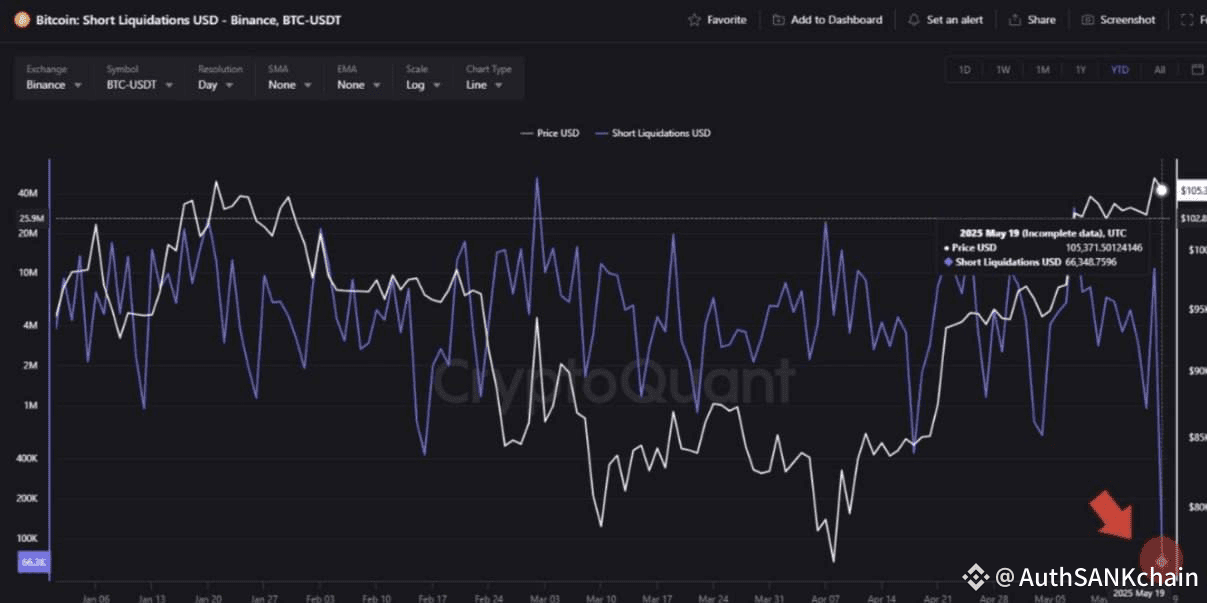Click the Feb 03 date label
The width and height of the screenshot is (1207, 603).
pos(320,599)
